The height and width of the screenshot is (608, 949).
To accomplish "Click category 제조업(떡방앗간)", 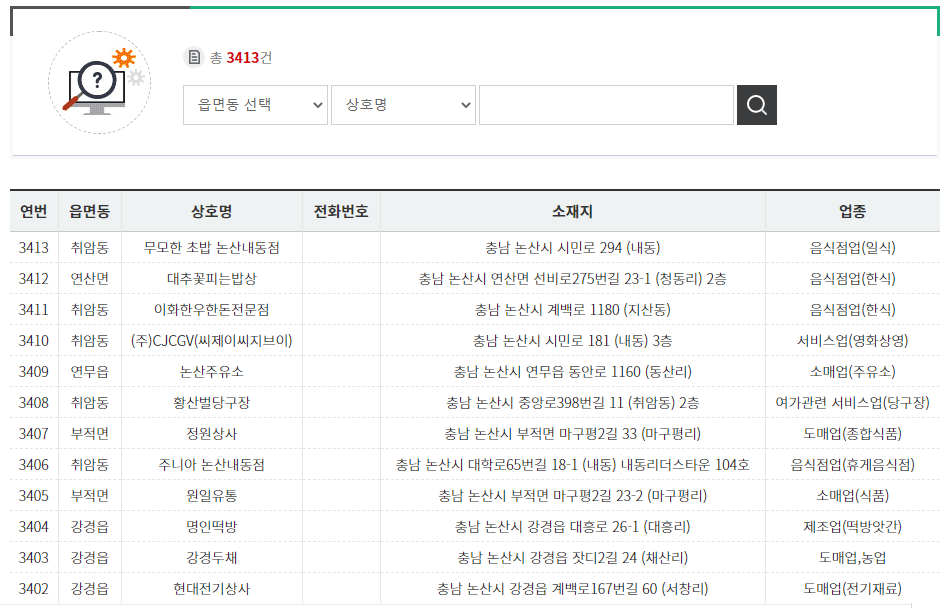I will (x=852, y=527).
